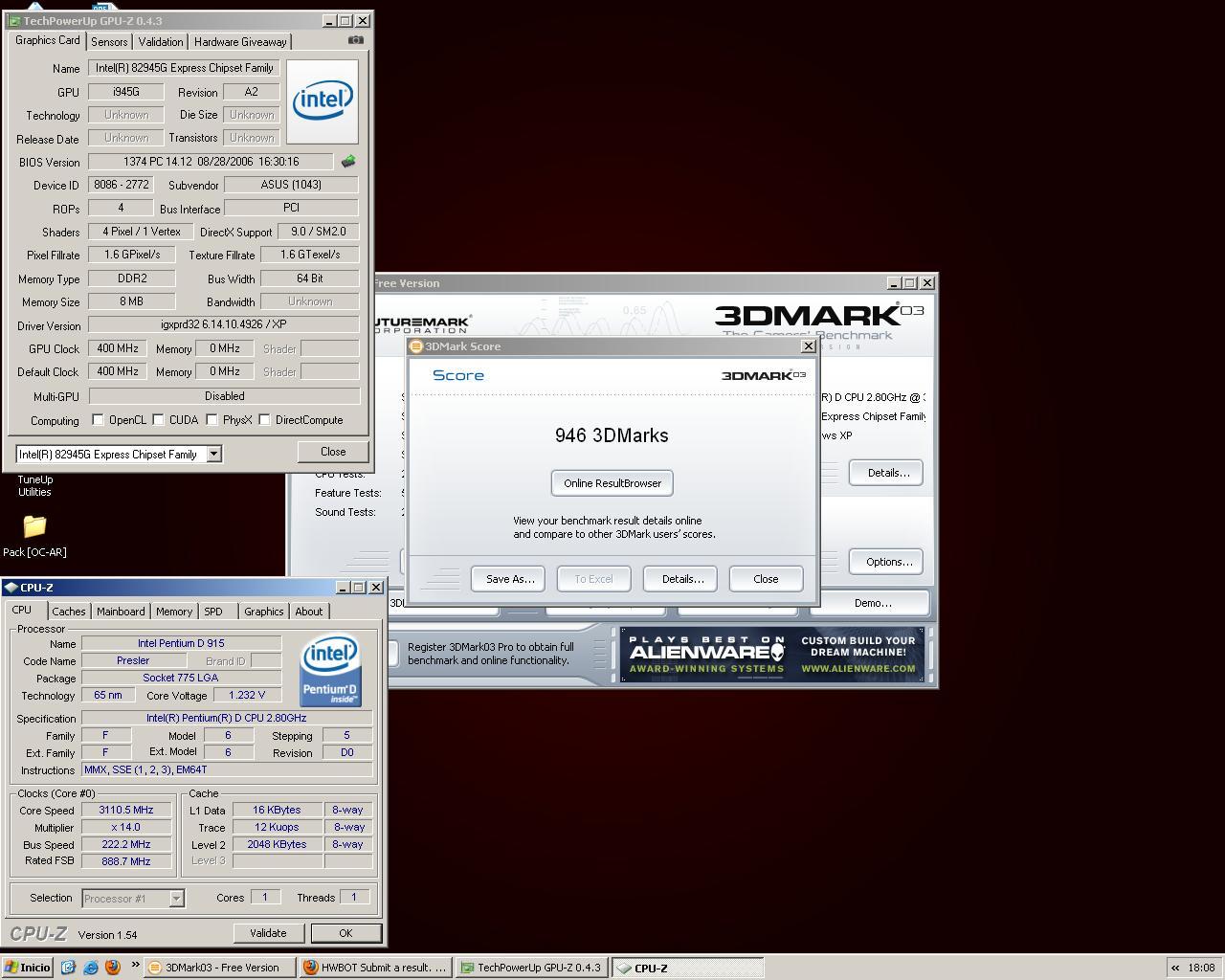This screenshot has height=980, width=1225.
Task: Click Online ResultBrowser button
Action: click(x=612, y=483)
